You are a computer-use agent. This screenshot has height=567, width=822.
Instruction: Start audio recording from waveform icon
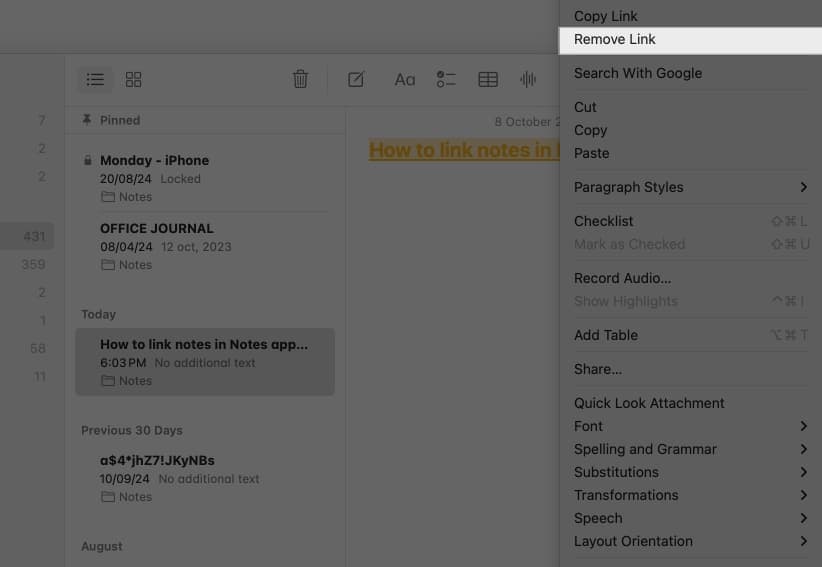(528, 80)
